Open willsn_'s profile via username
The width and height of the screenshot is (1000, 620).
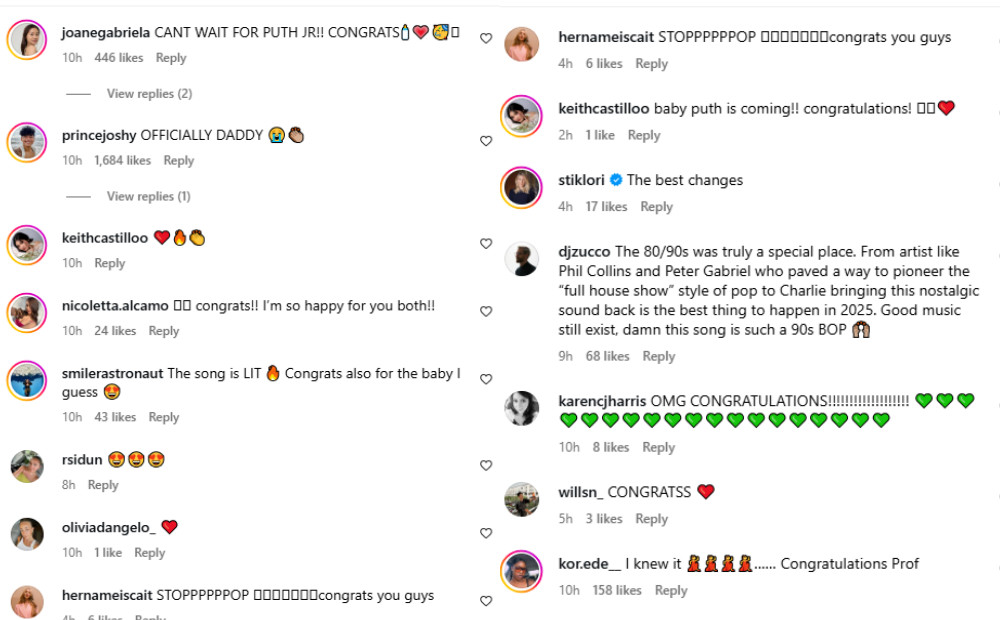[580, 492]
